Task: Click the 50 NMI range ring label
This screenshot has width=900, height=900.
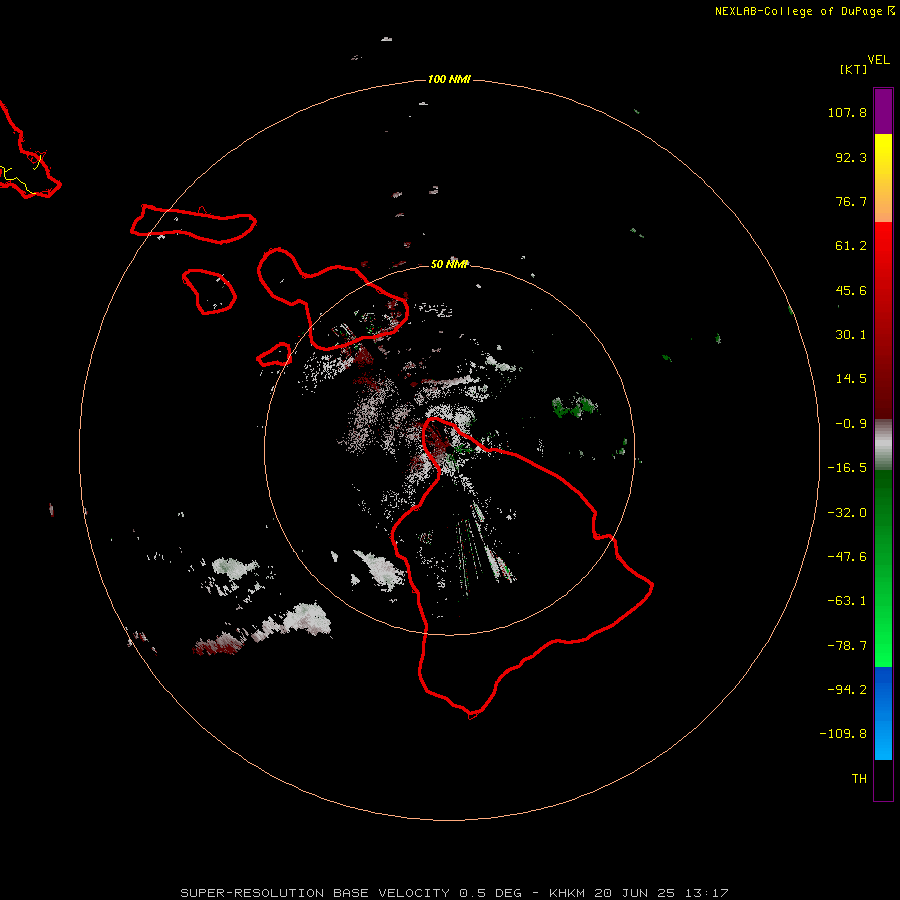Action: (449, 264)
